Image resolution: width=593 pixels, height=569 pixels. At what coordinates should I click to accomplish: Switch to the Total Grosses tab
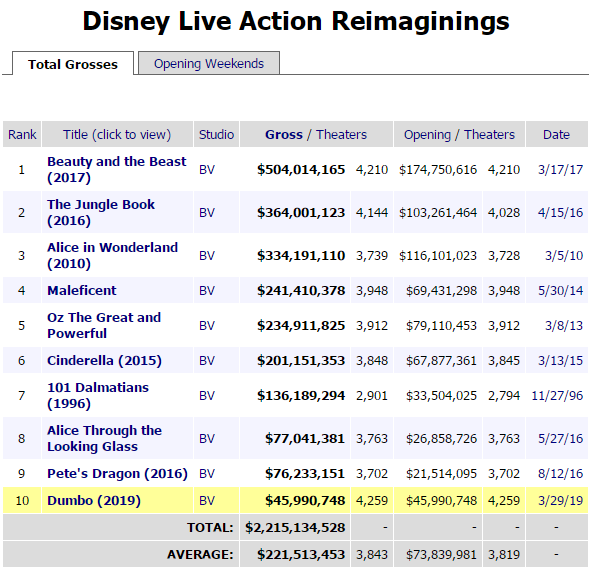tap(73, 64)
